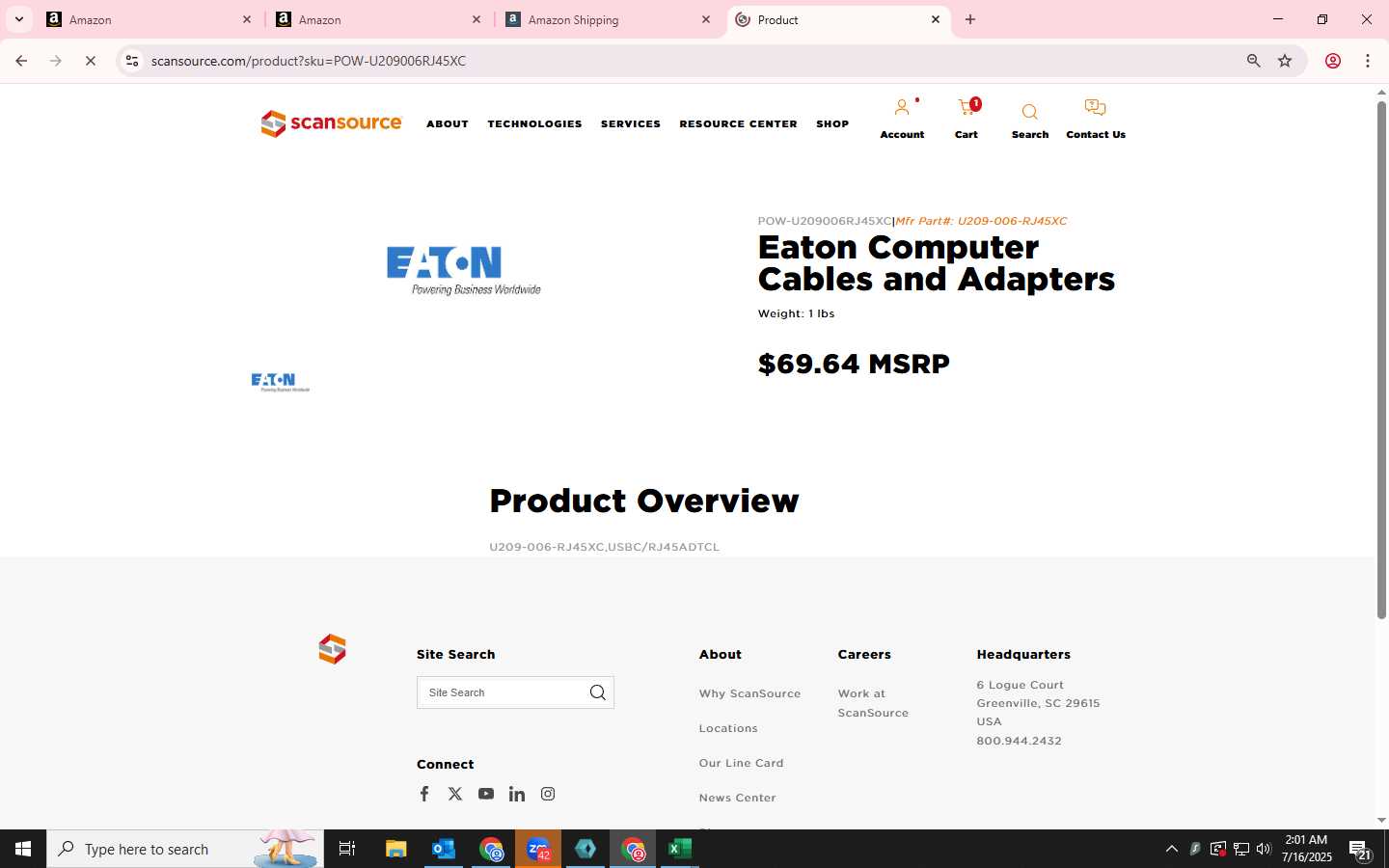Click the Product Overview heading

[x=643, y=502]
